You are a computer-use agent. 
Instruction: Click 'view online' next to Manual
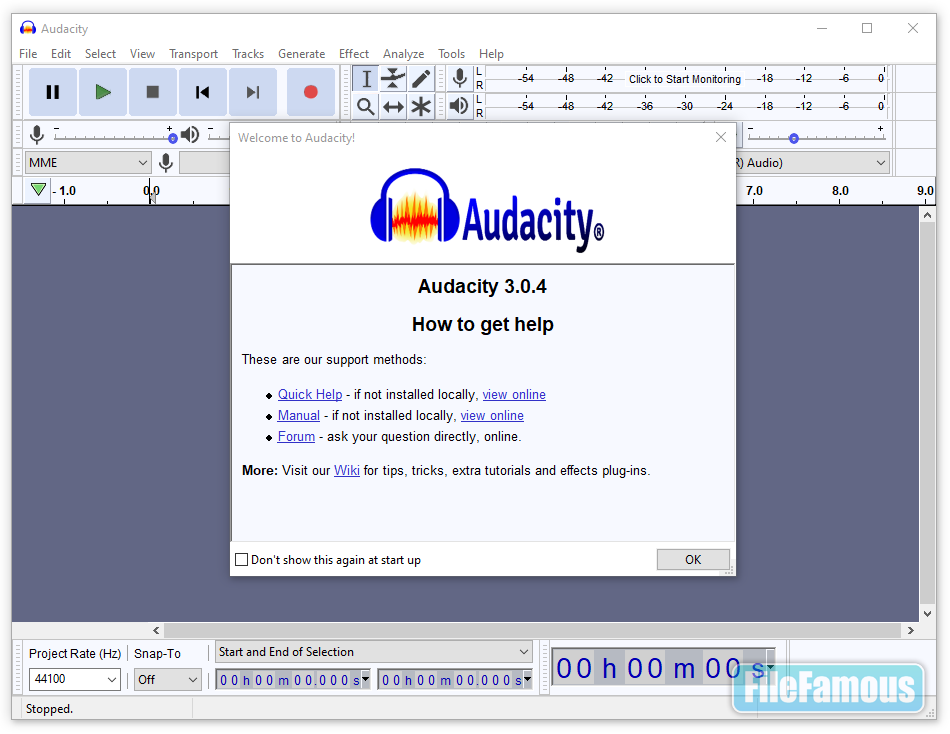tap(492, 416)
